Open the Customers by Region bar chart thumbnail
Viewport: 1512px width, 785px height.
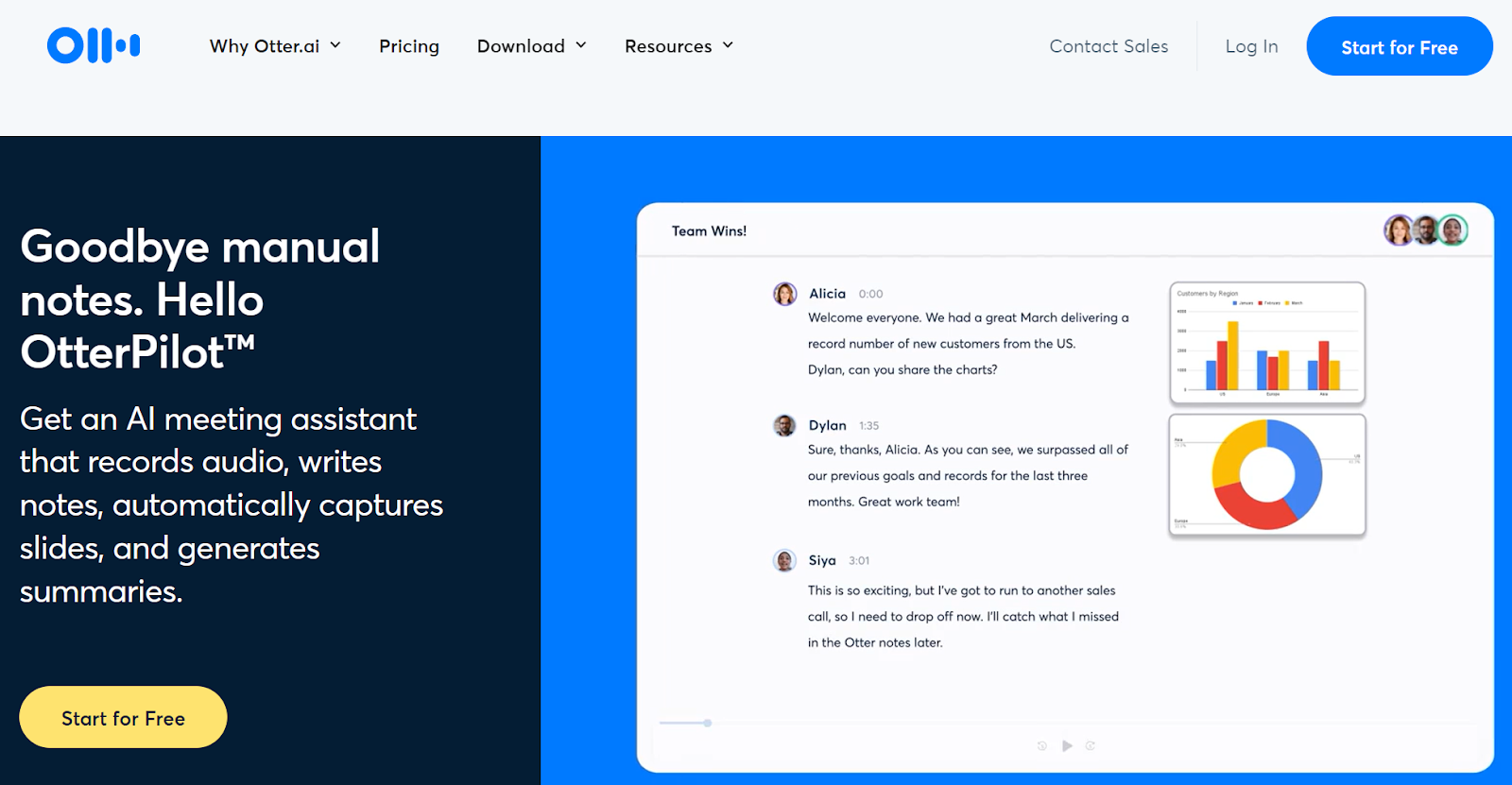tap(1267, 343)
